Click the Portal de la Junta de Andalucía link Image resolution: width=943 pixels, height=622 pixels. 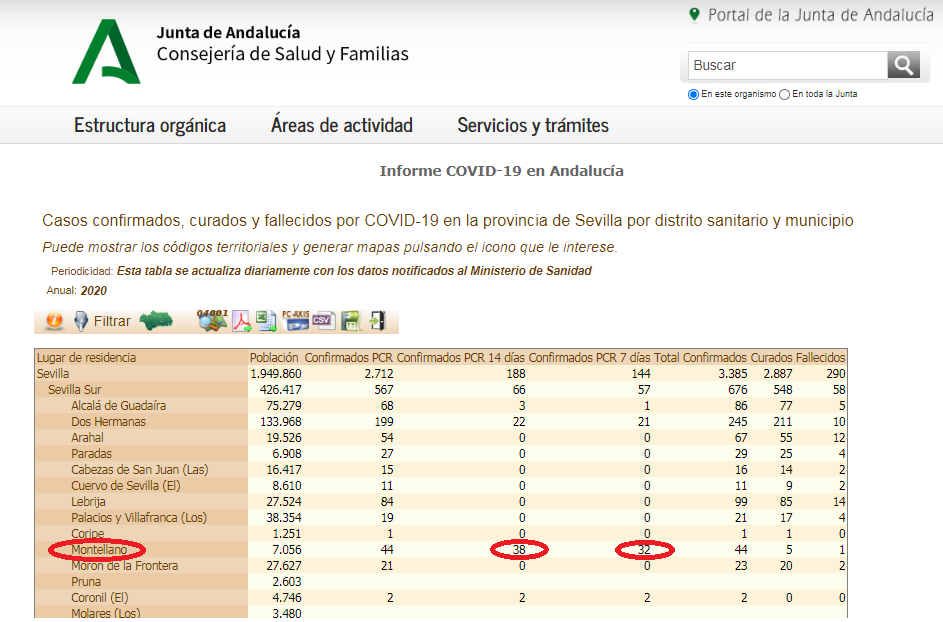[x=820, y=14]
